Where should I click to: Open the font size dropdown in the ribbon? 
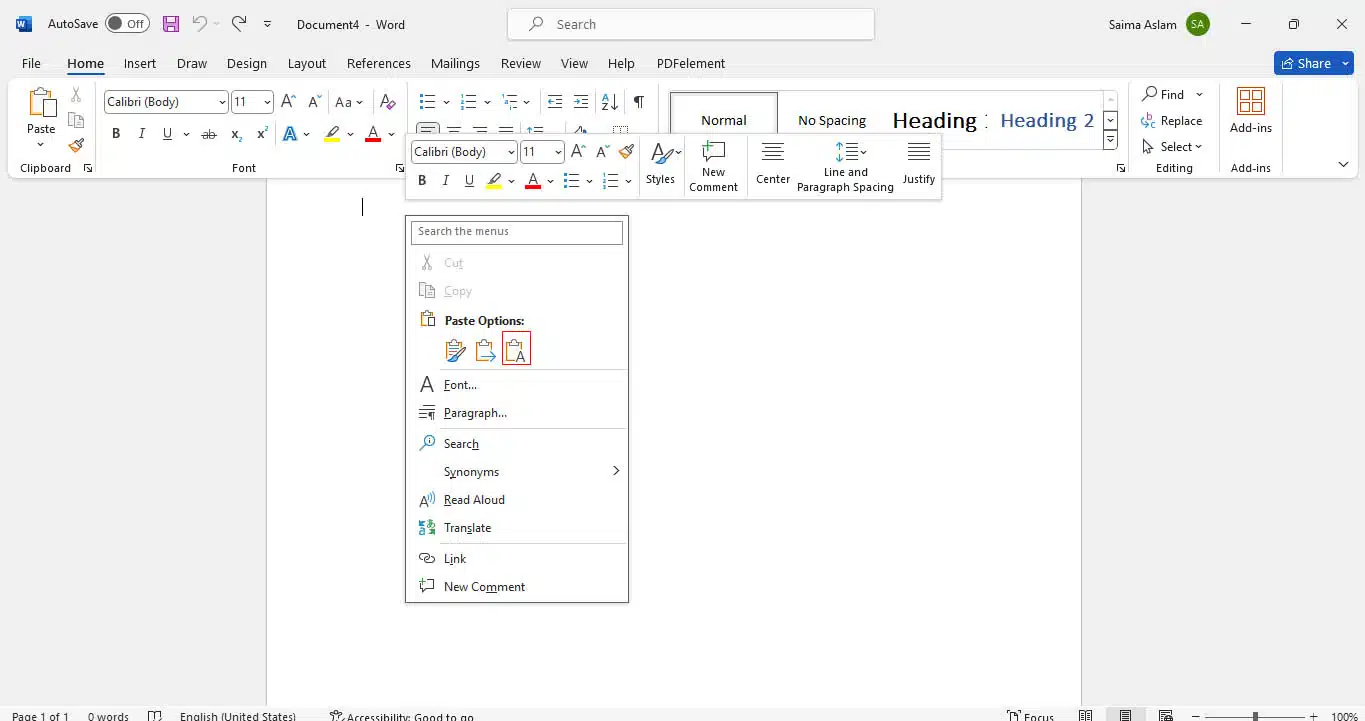[x=265, y=101]
